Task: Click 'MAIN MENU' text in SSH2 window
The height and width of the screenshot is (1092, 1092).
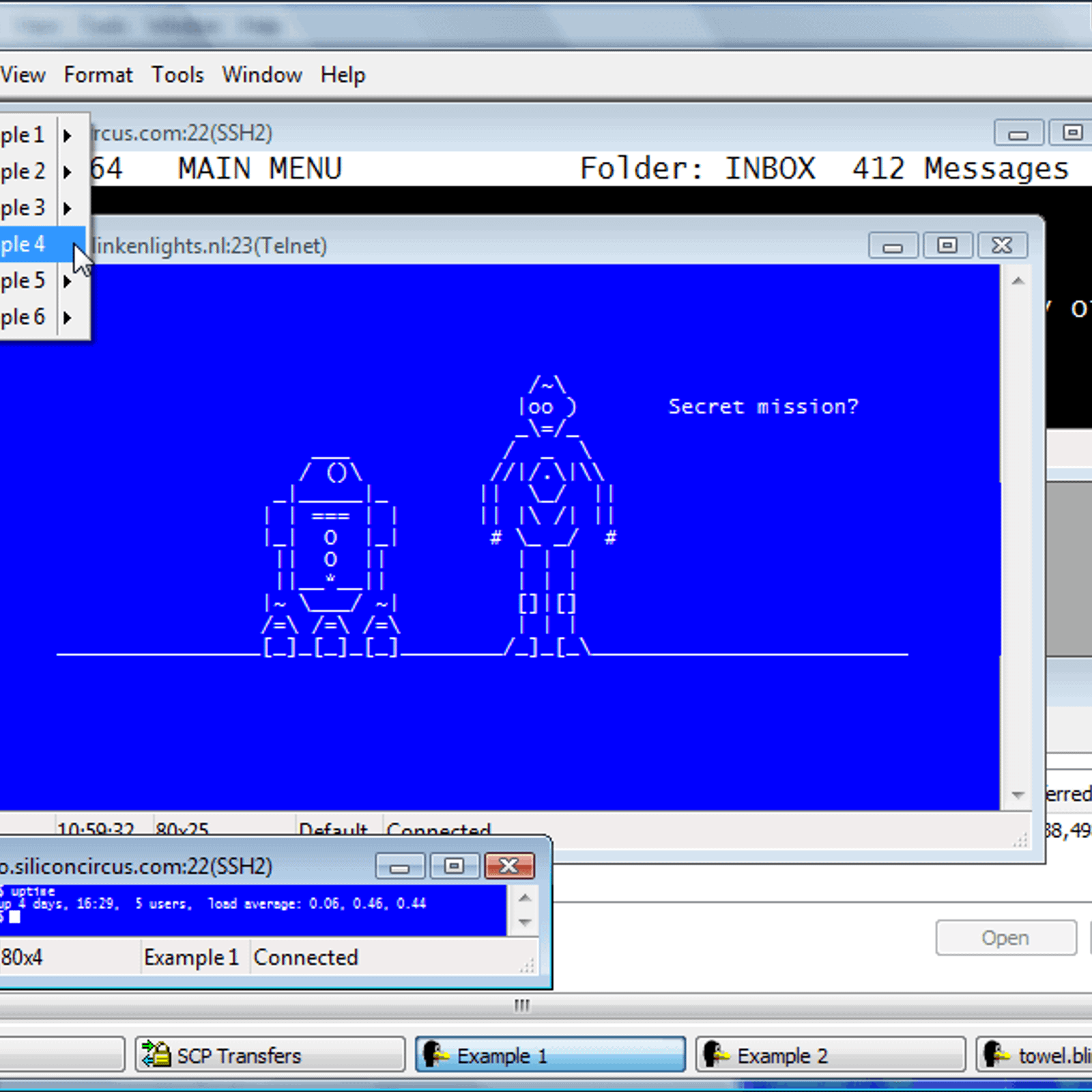Action: coord(260,169)
